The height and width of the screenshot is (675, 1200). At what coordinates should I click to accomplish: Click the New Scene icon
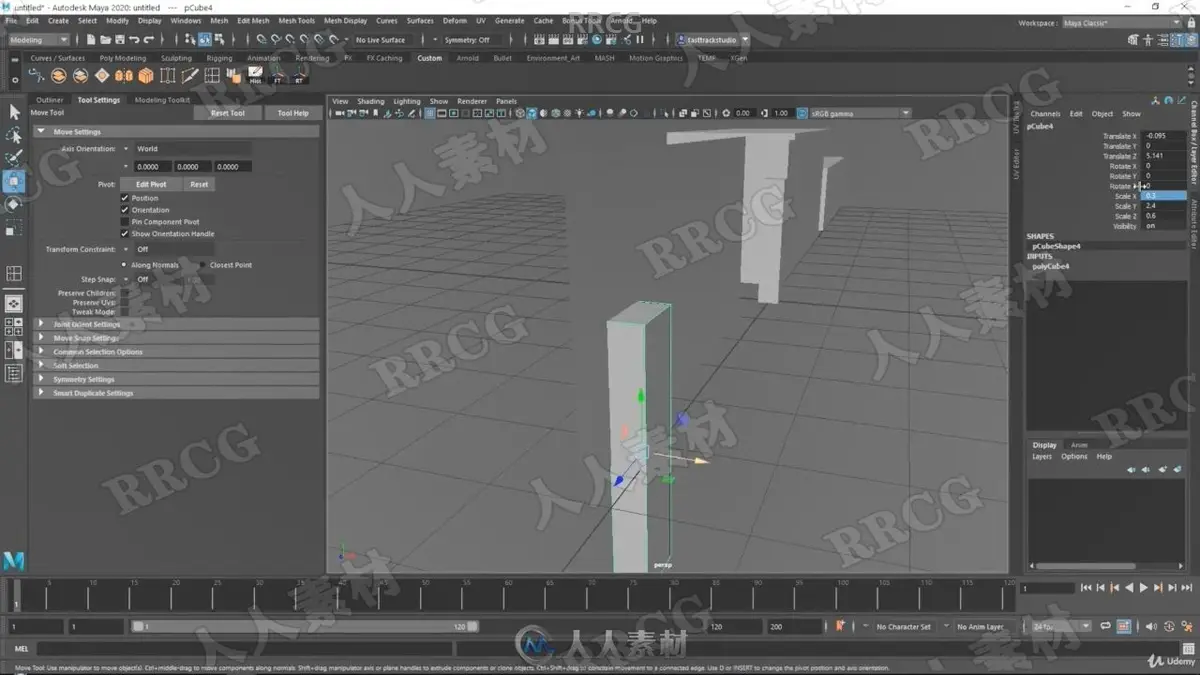click(91, 40)
